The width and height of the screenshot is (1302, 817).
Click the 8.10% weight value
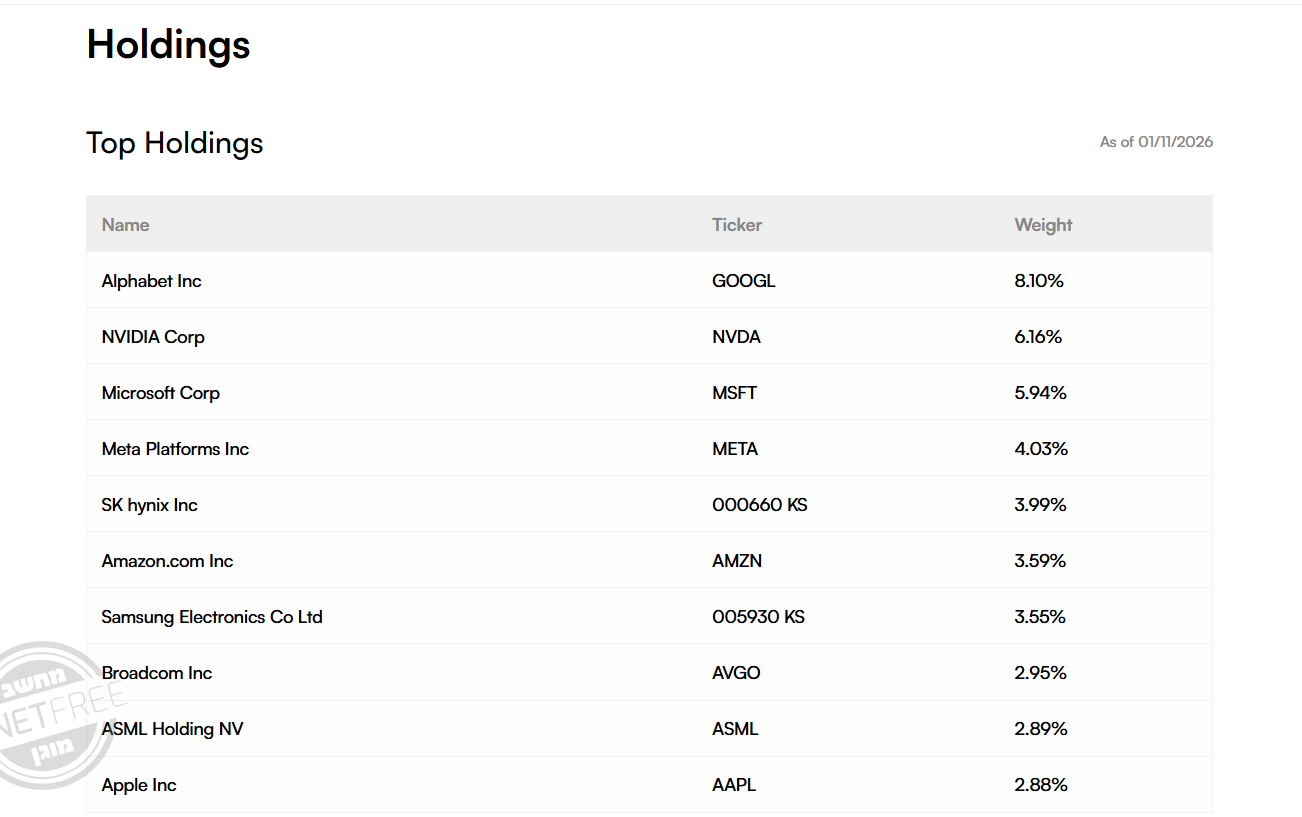1038,281
